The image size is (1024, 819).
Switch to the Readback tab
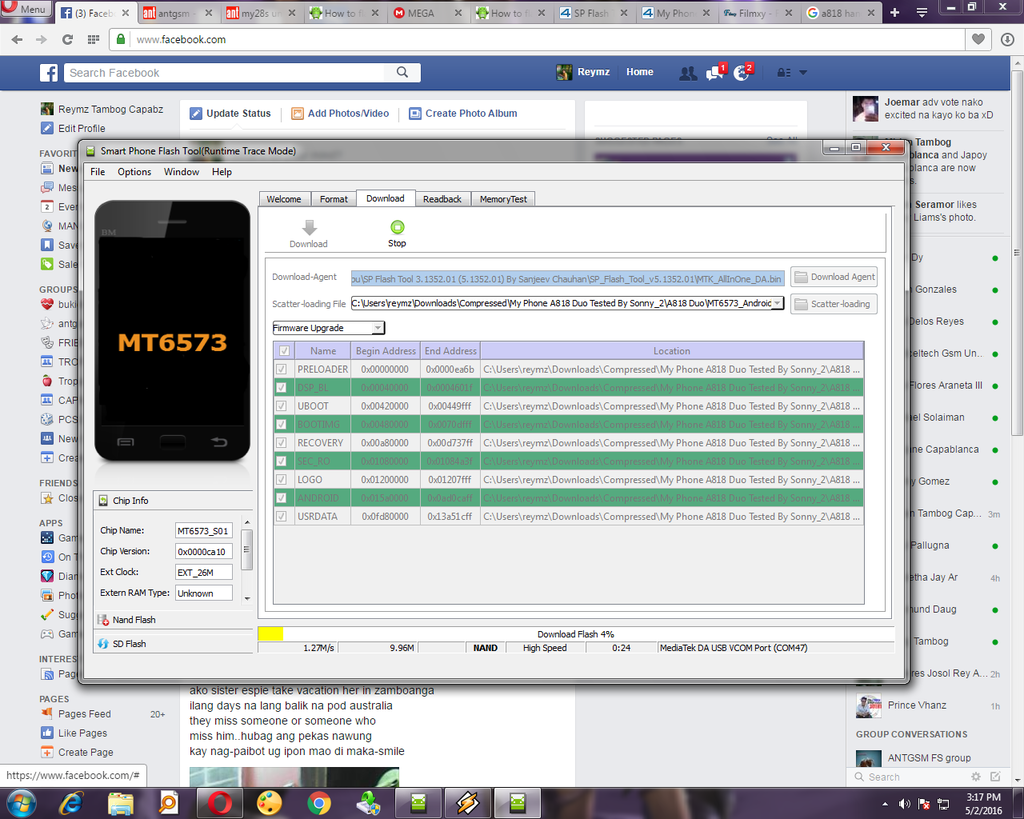(x=442, y=199)
